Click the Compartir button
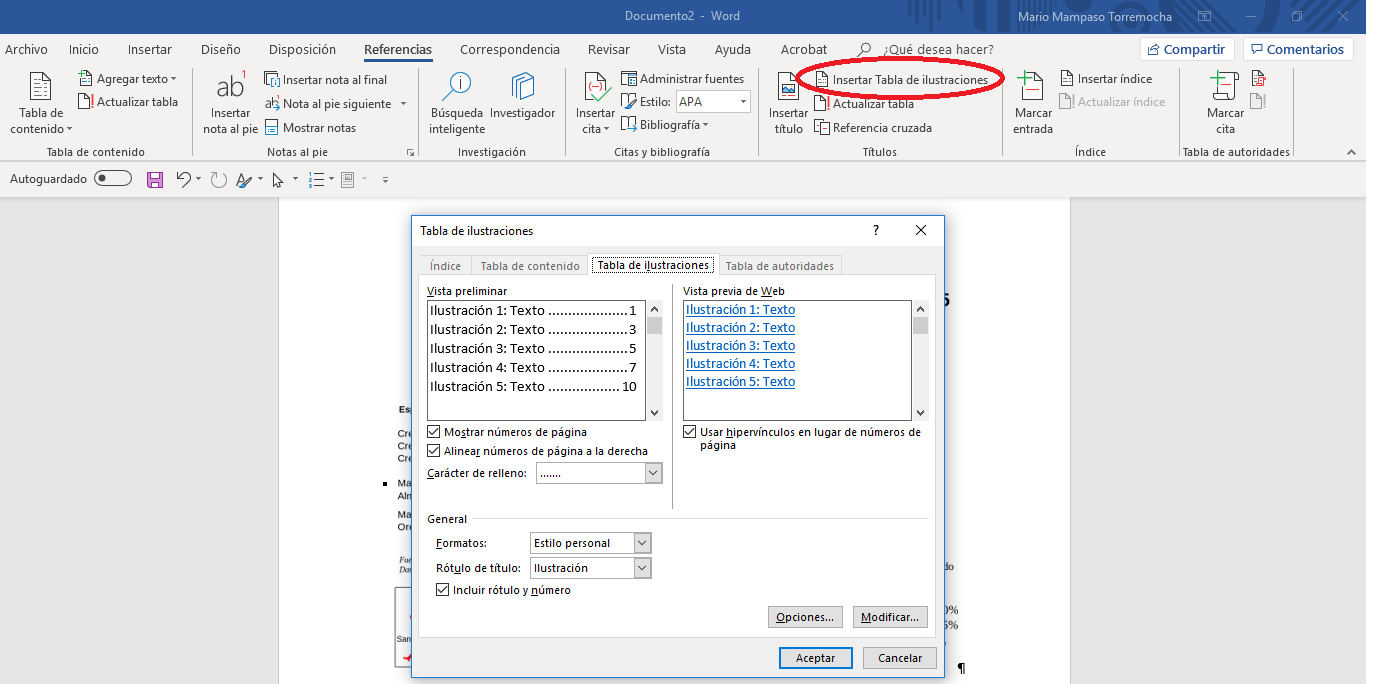The height and width of the screenshot is (684, 1388). coord(1187,49)
